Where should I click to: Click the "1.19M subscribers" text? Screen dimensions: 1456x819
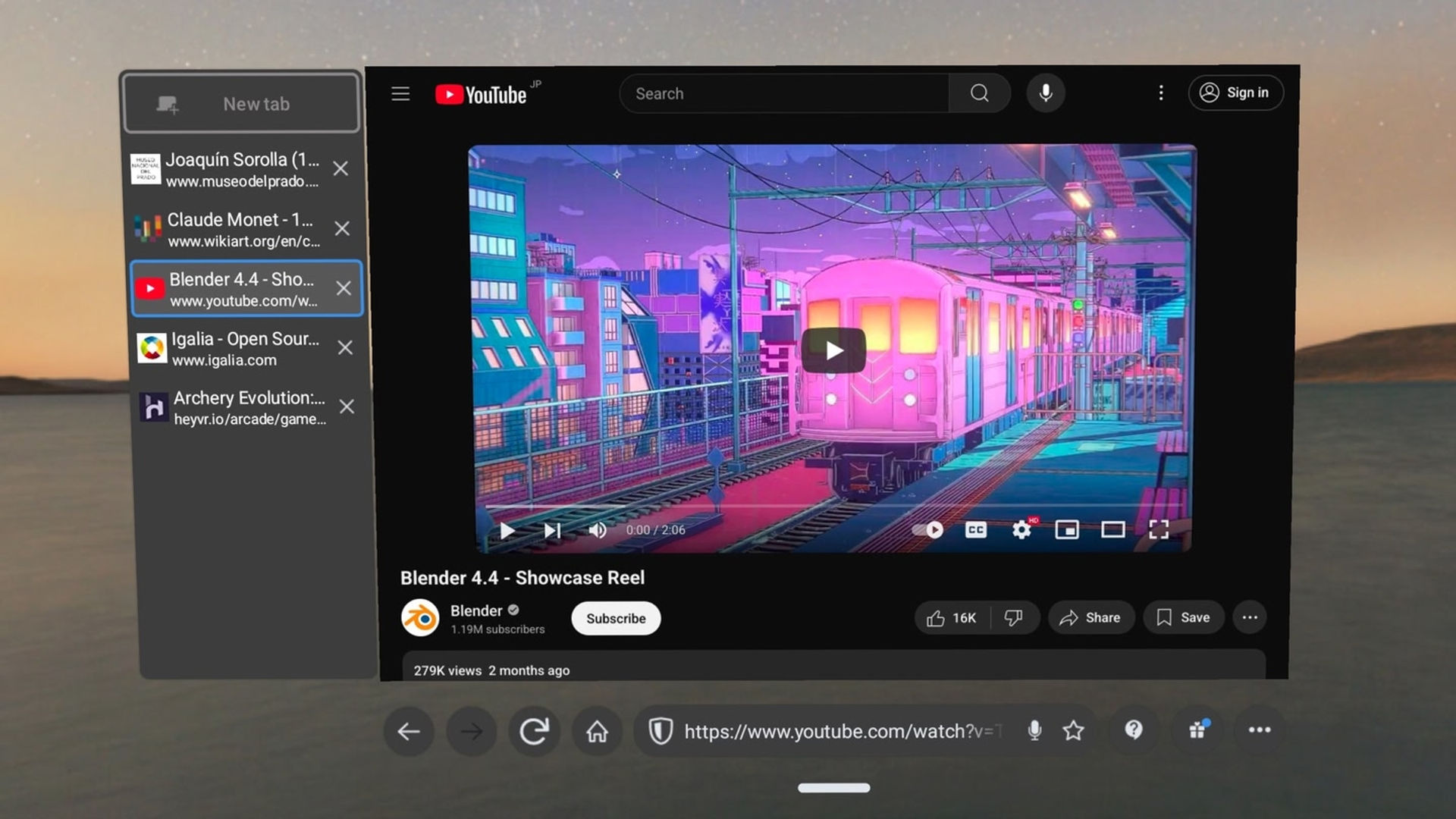[x=497, y=629]
